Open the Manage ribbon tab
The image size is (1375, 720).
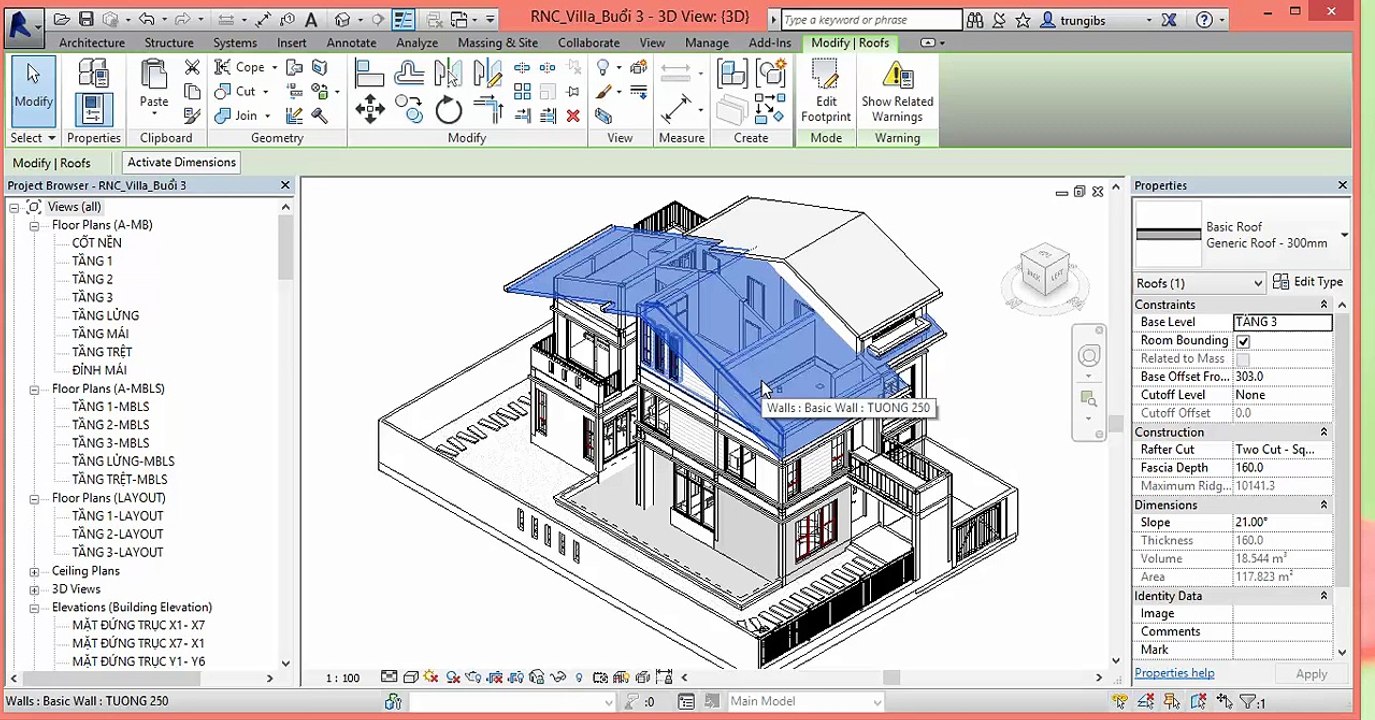706,43
